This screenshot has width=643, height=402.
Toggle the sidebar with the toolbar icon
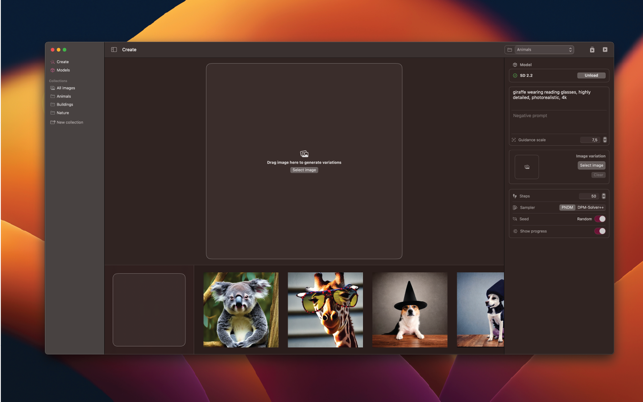[x=114, y=50]
